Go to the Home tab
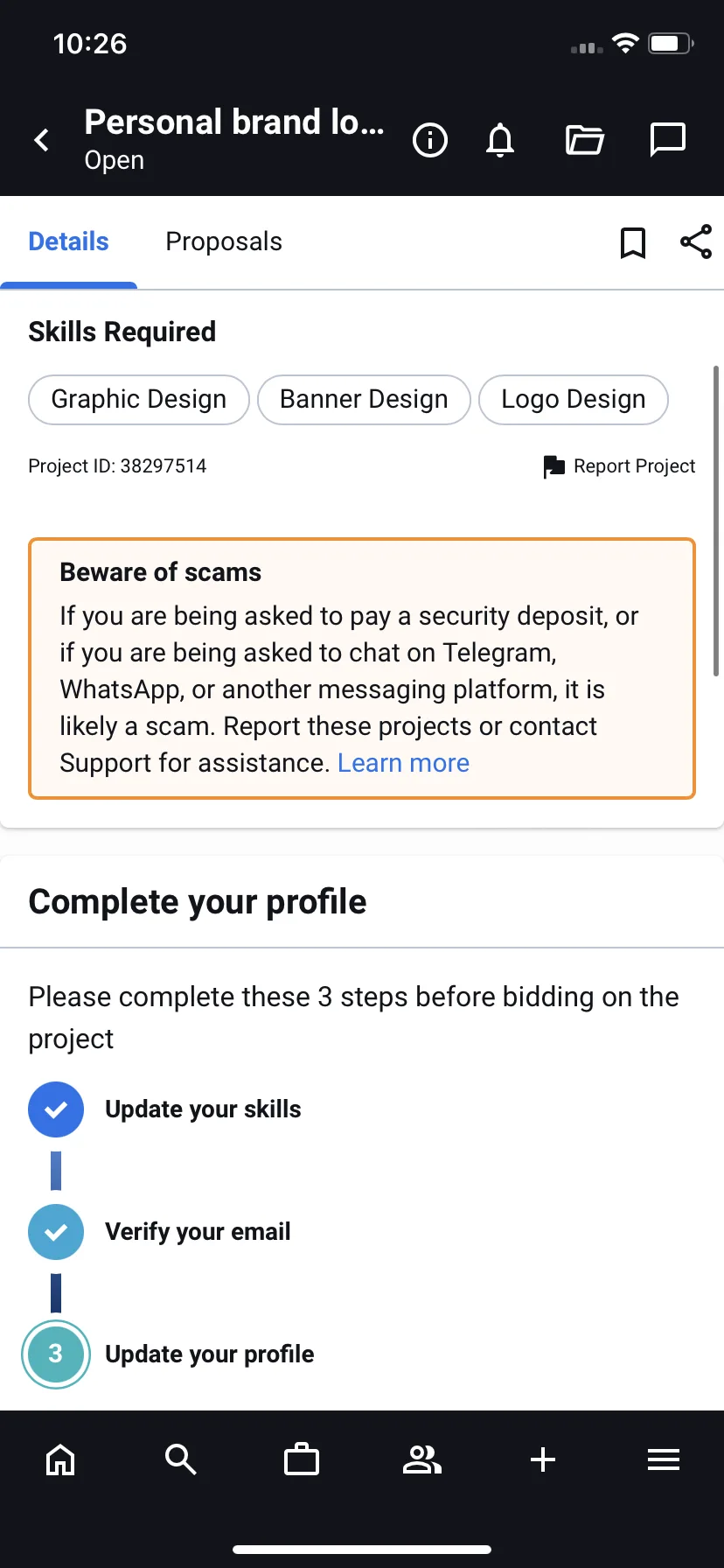The width and height of the screenshot is (724, 1568). coord(60,1459)
